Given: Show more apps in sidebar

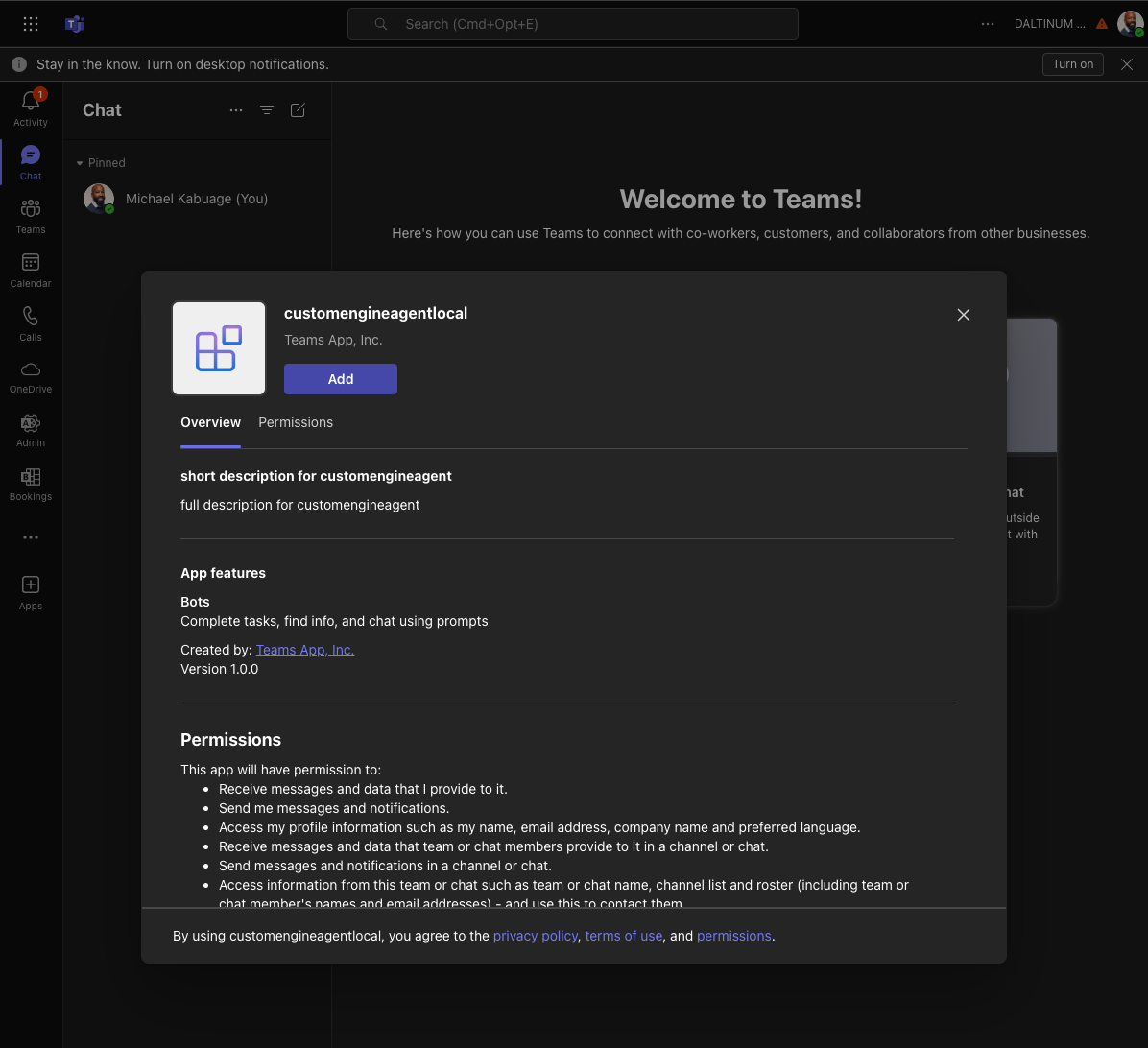Looking at the screenshot, I should point(31,537).
